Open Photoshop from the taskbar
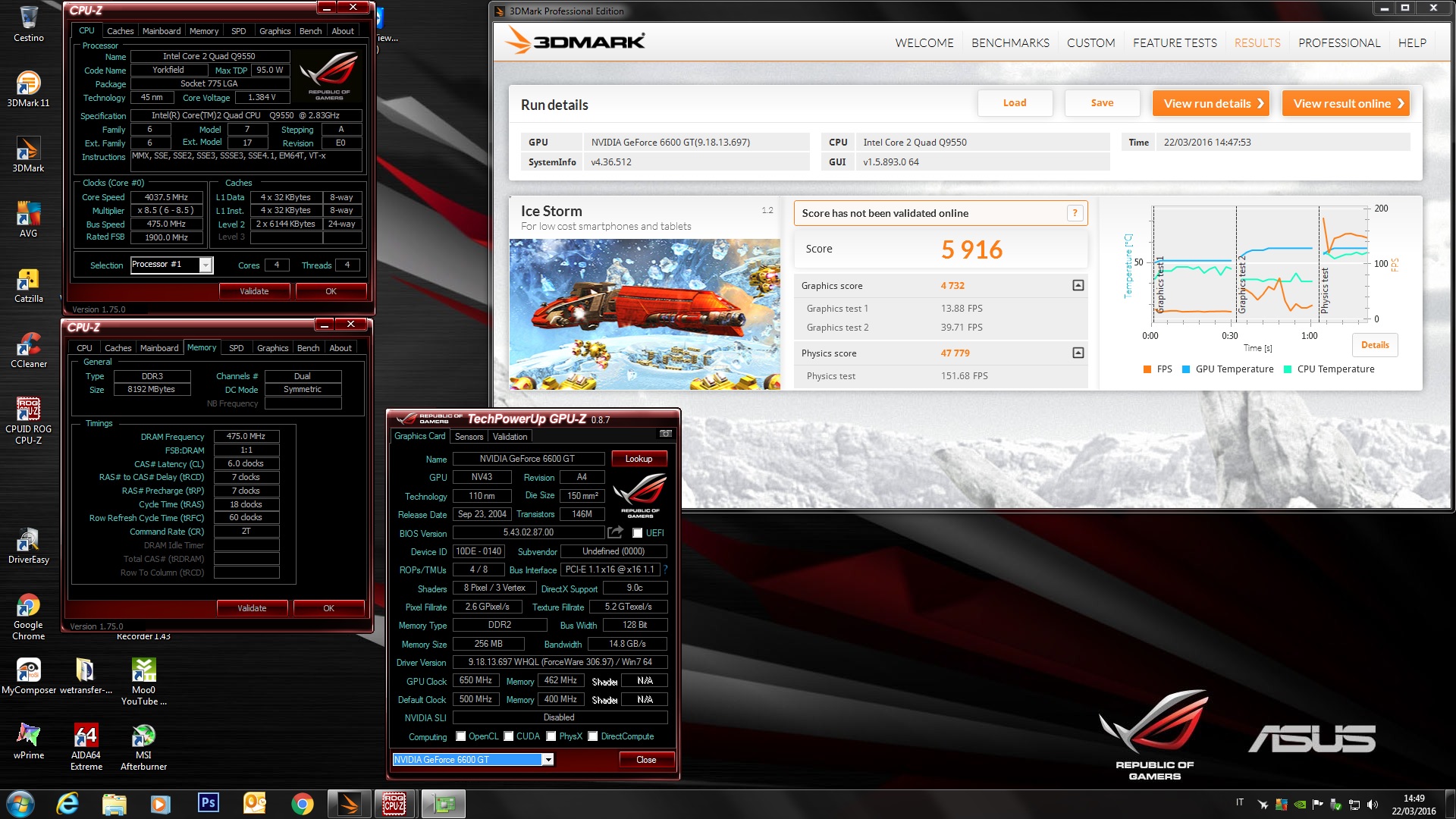Viewport: 1456px width, 819px height. (x=208, y=804)
